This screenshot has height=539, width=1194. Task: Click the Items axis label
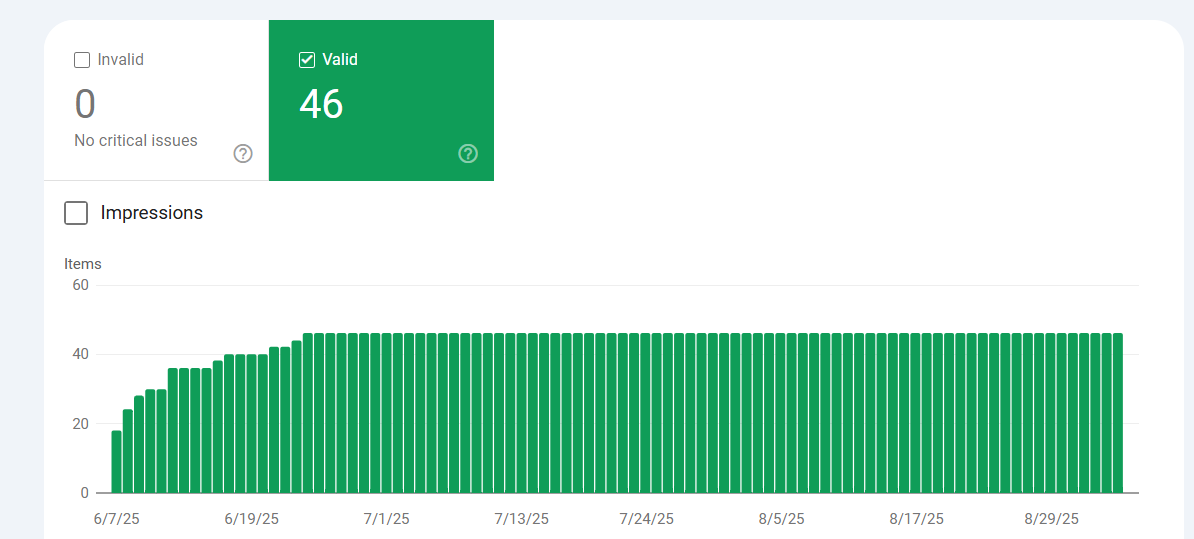(83, 264)
